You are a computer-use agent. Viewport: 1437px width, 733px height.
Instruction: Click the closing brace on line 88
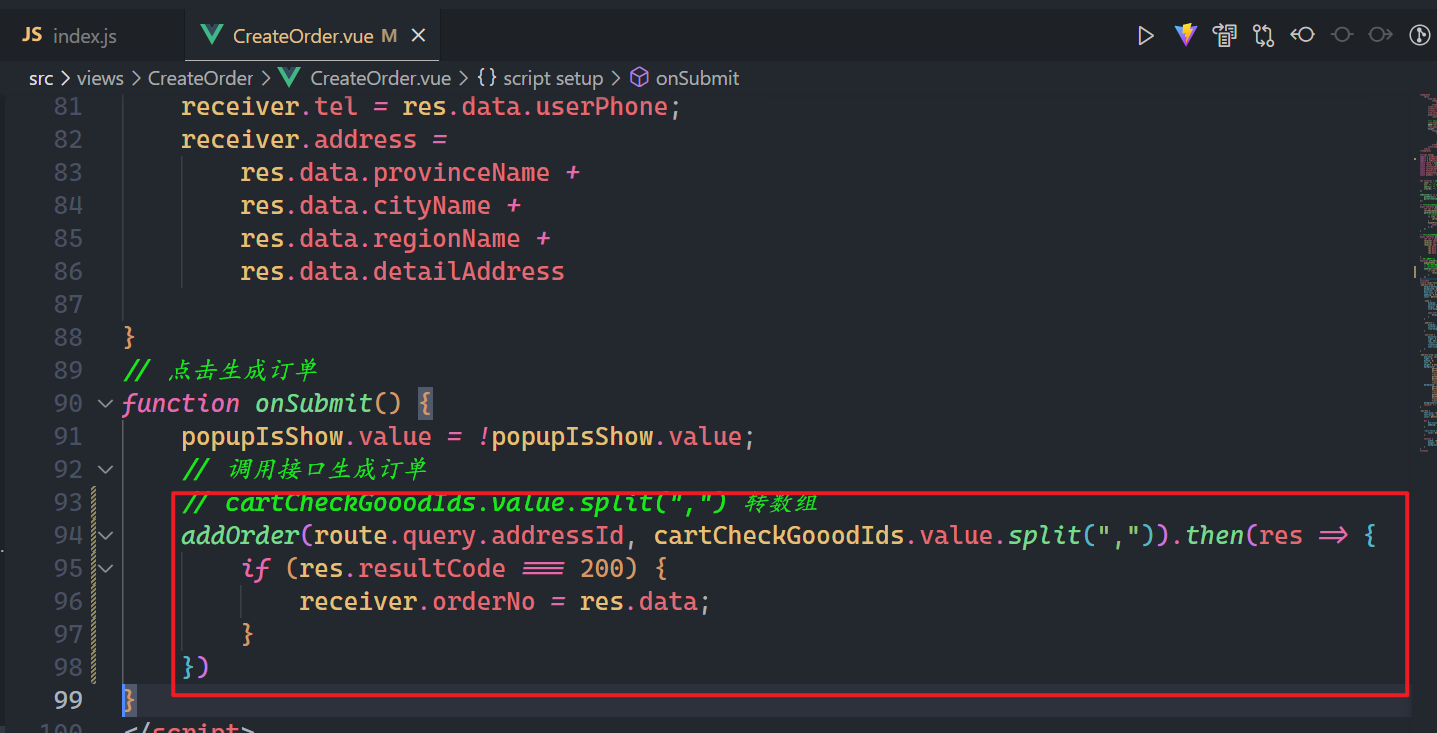pos(129,337)
